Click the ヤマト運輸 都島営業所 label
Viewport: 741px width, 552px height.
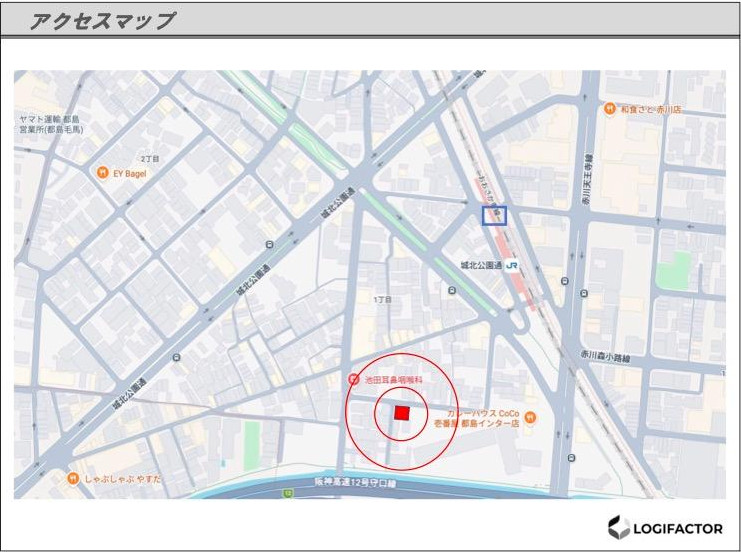(49, 124)
